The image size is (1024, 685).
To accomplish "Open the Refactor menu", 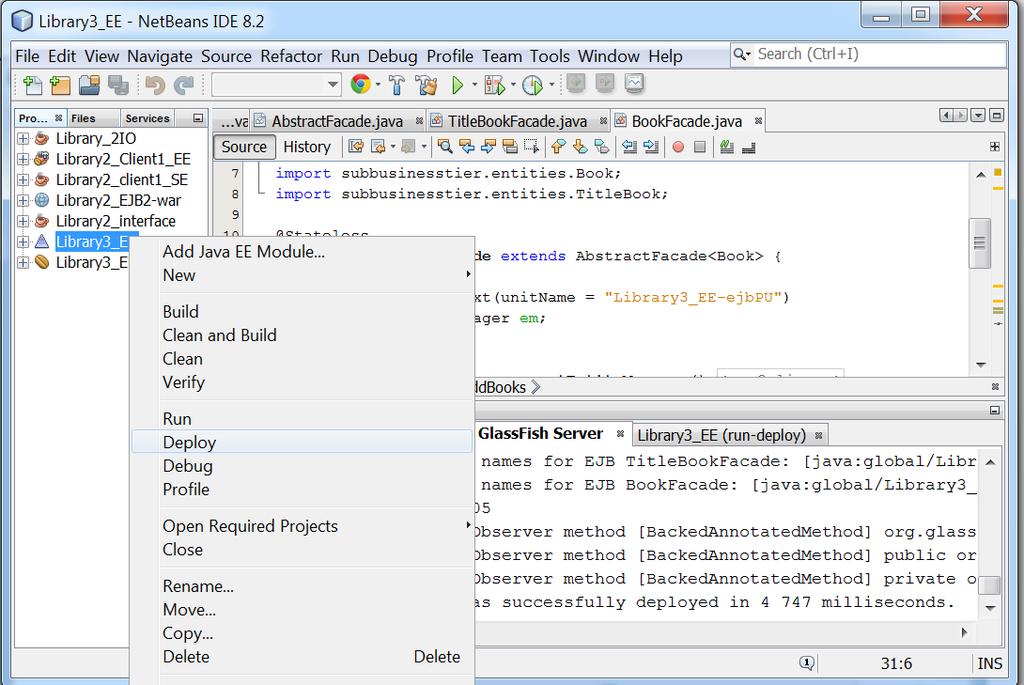I will pyautogui.click(x=291, y=56).
